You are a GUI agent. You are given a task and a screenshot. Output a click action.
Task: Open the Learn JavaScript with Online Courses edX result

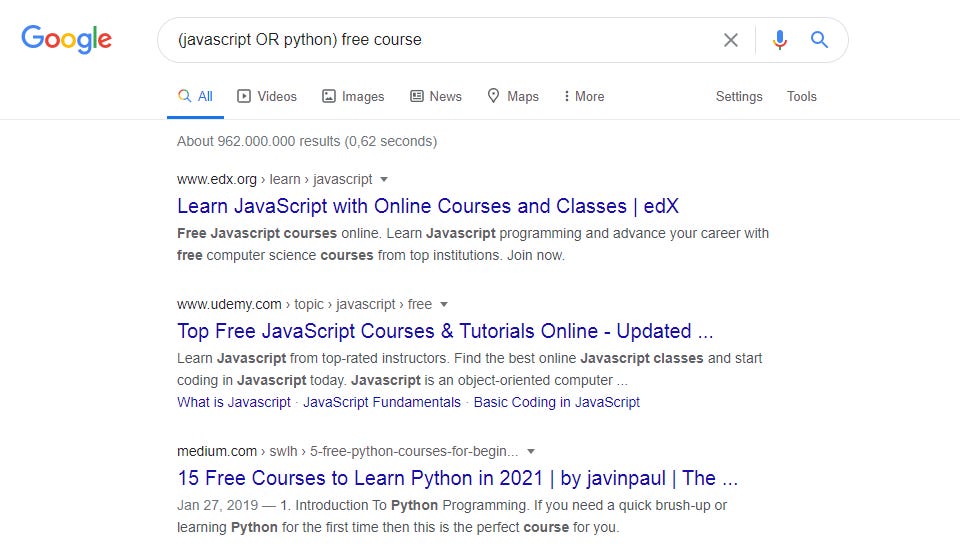pyautogui.click(x=428, y=206)
